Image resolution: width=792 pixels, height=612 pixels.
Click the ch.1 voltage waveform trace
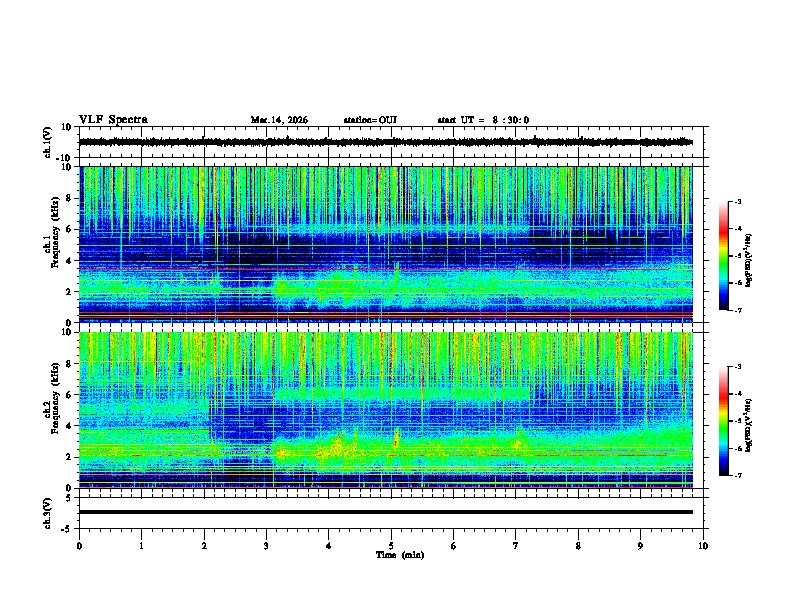[385, 142]
